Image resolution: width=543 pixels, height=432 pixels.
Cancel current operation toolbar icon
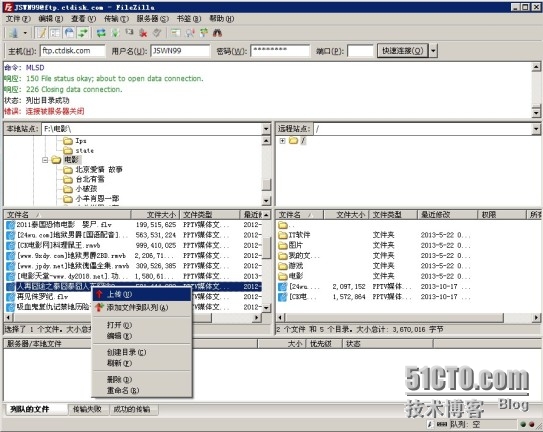(129, 33)
